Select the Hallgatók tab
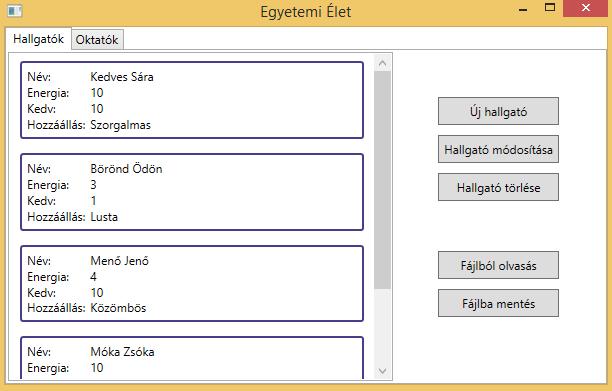612x391 pixels. (x=38, y=39)
